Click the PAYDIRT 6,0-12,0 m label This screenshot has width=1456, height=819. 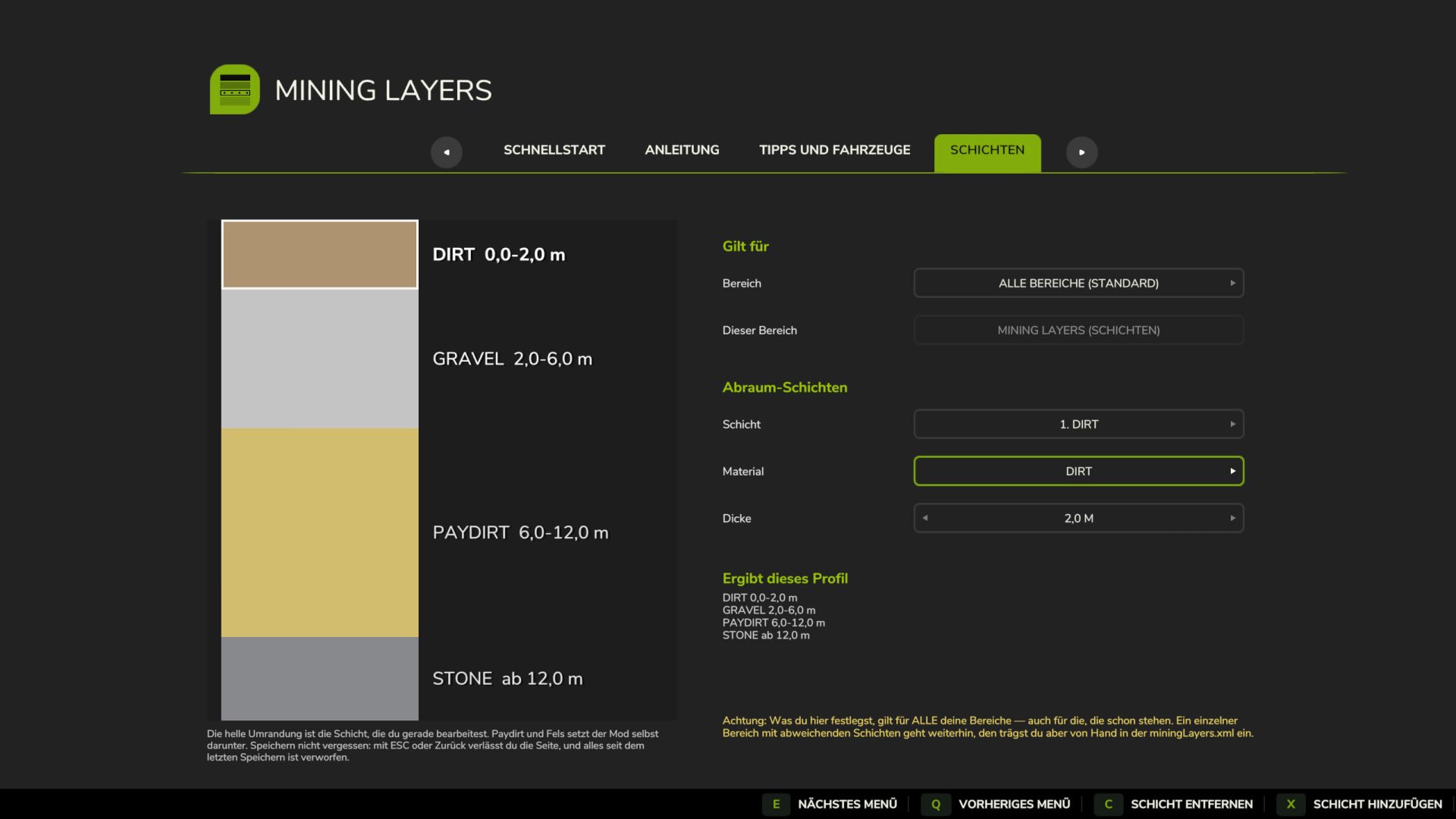(x=520, y=532)
